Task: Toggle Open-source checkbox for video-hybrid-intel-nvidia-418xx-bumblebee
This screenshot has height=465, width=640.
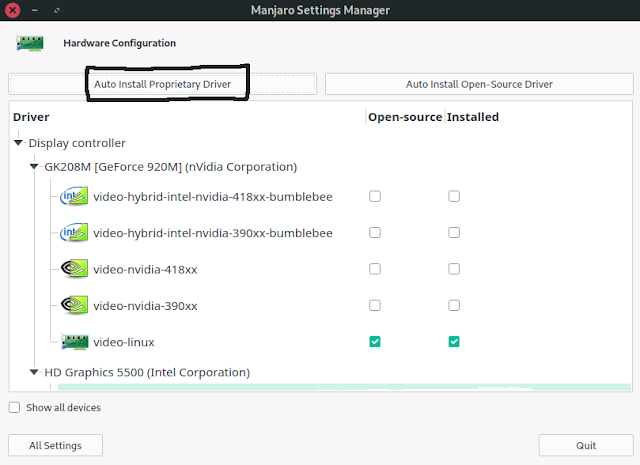Action: [x=375, y=196]
